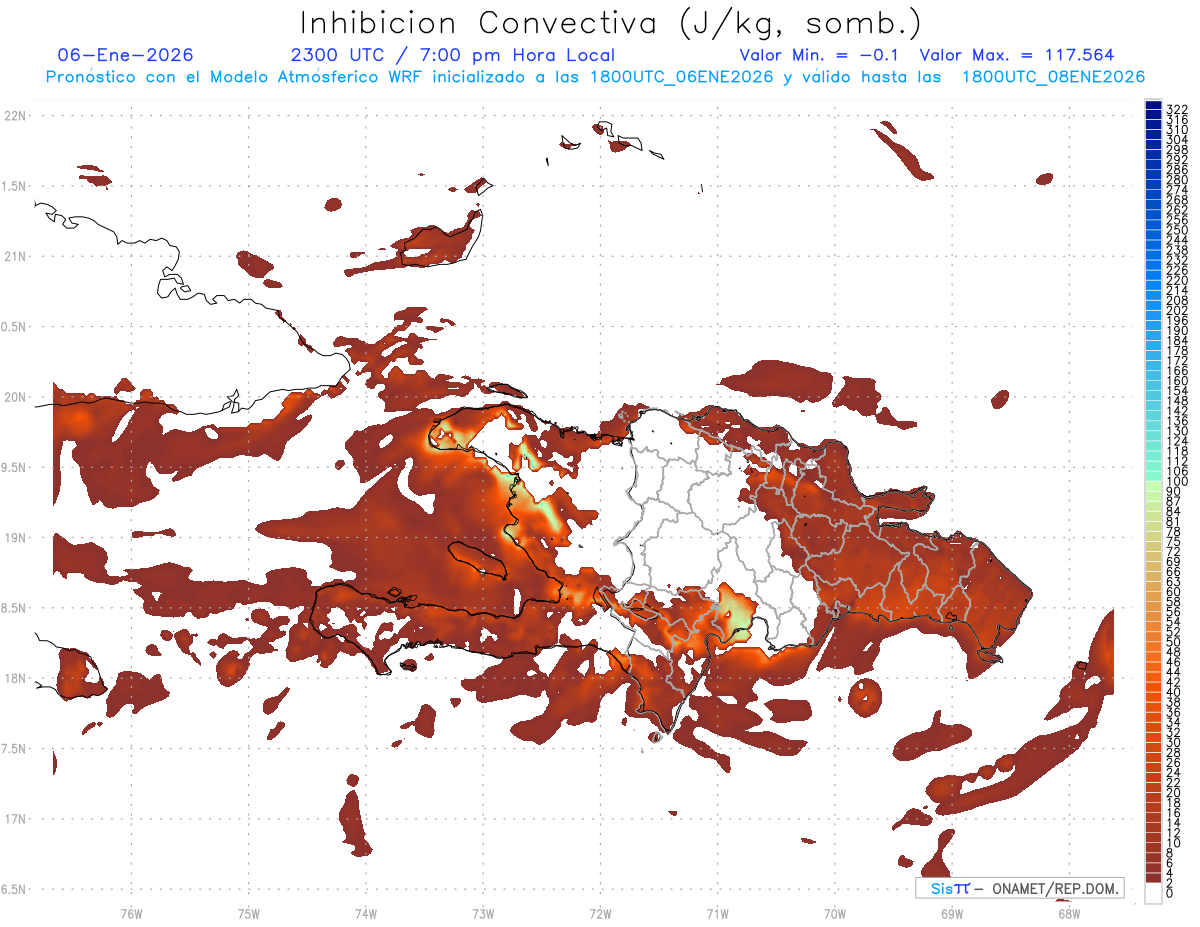Image resolution: width=1200 pixels, height=927 pixels.
Task: Click the '75W' longitude label
Action: pyautogui.click(x=248, y=914)
